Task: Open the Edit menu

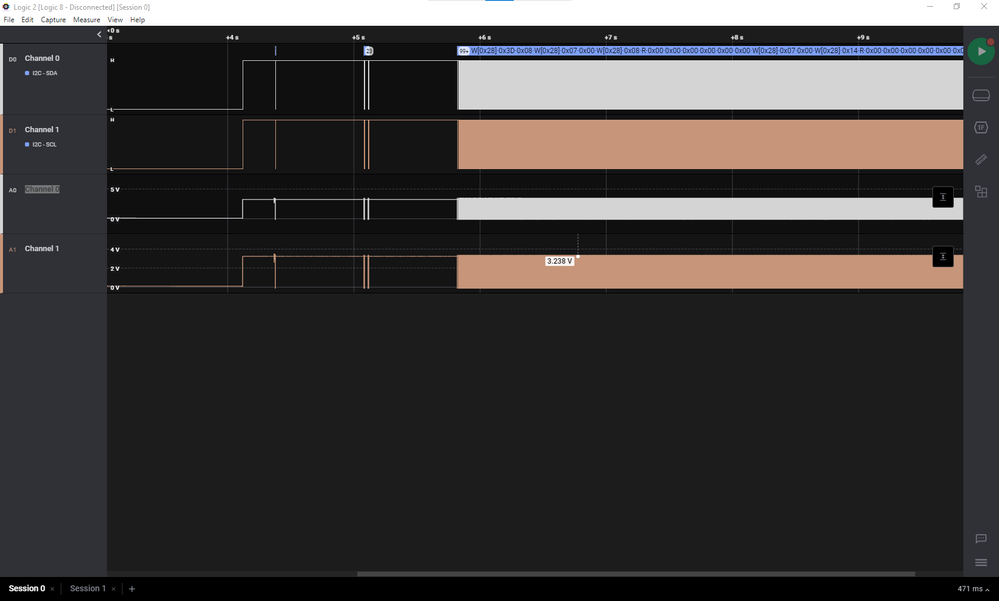Action: 27,20
